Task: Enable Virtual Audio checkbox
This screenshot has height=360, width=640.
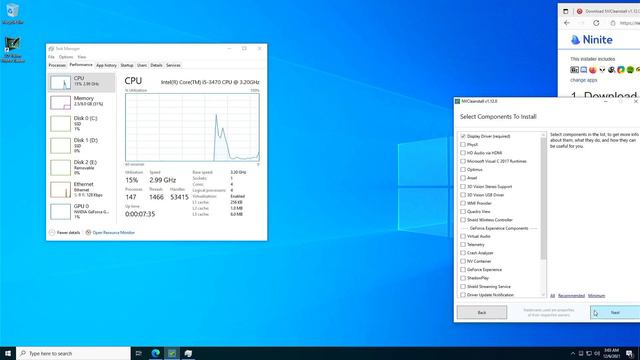Action: [x=463, y=236]
